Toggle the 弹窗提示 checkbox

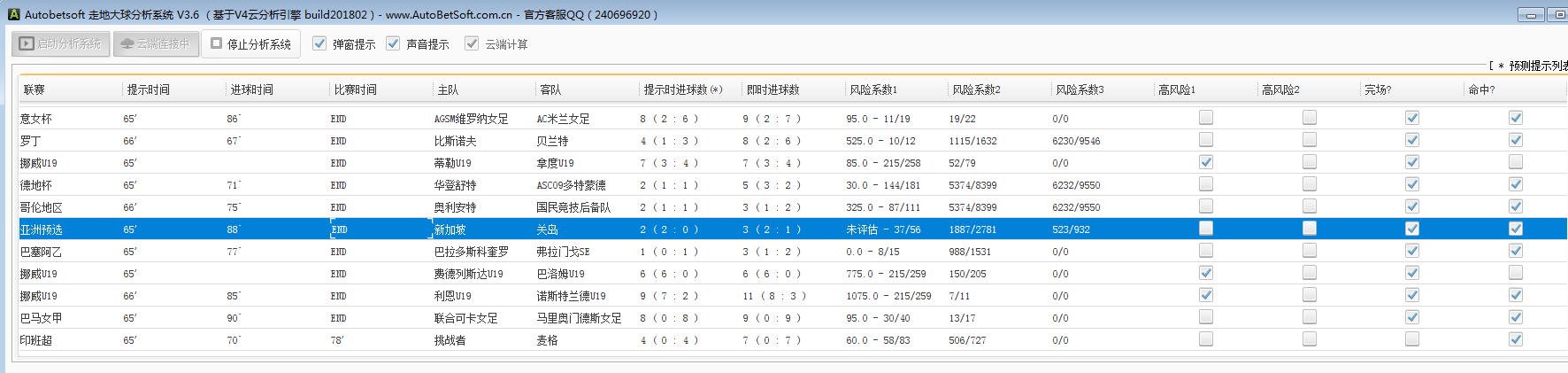(319, 43)
